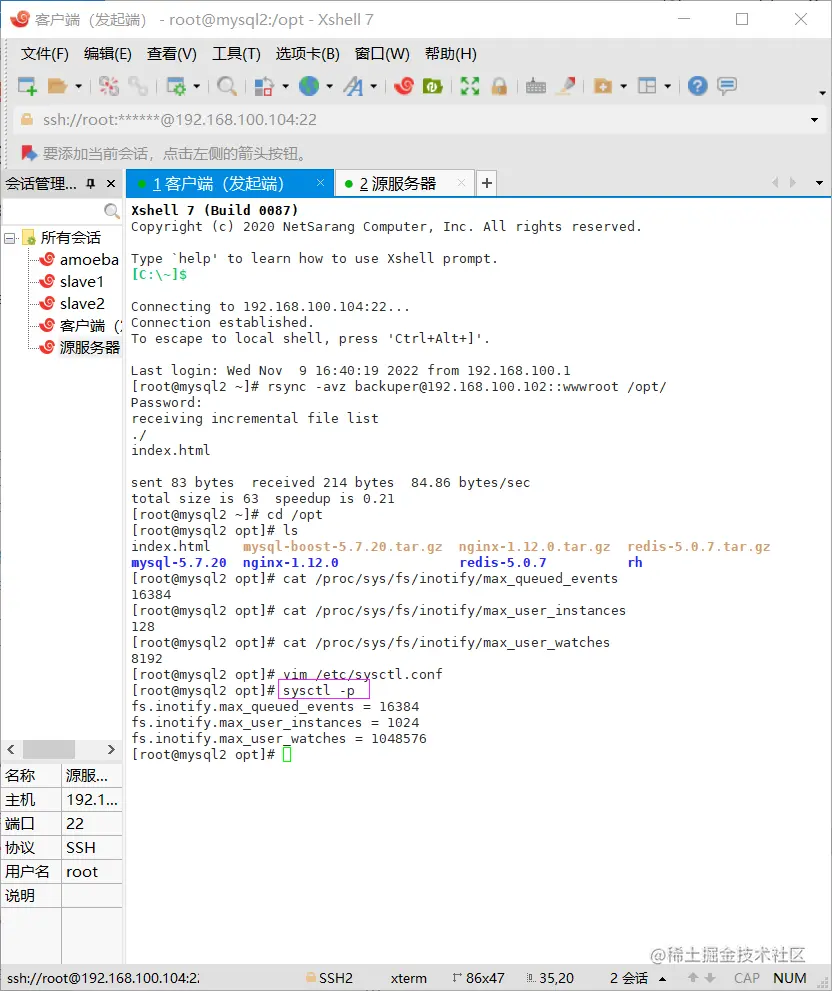This screenshot has height=991, width=832.
Task: Open session Properties gear icon
Action: click(x=176, y=86)
